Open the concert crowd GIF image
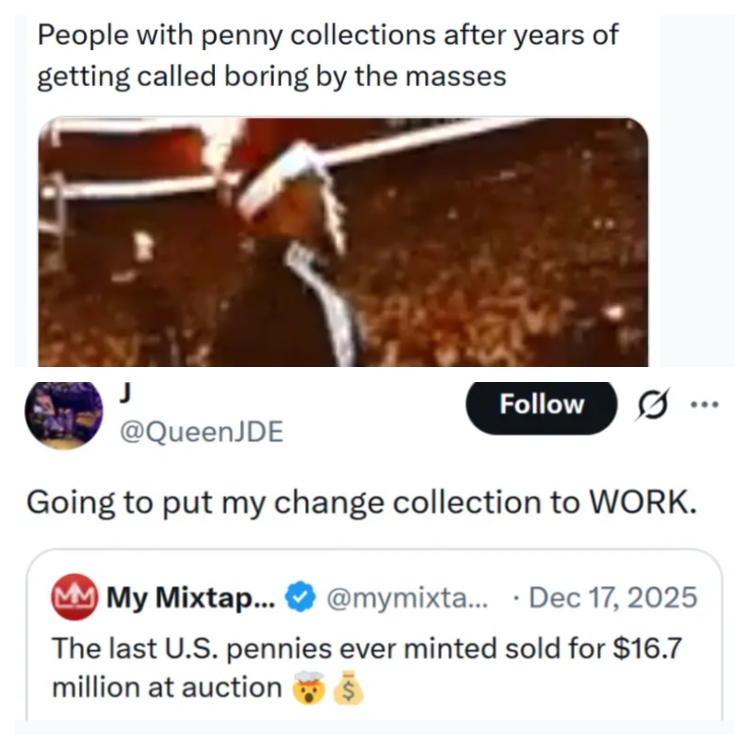This screenshot has width=750, height=750. point(343,242)
